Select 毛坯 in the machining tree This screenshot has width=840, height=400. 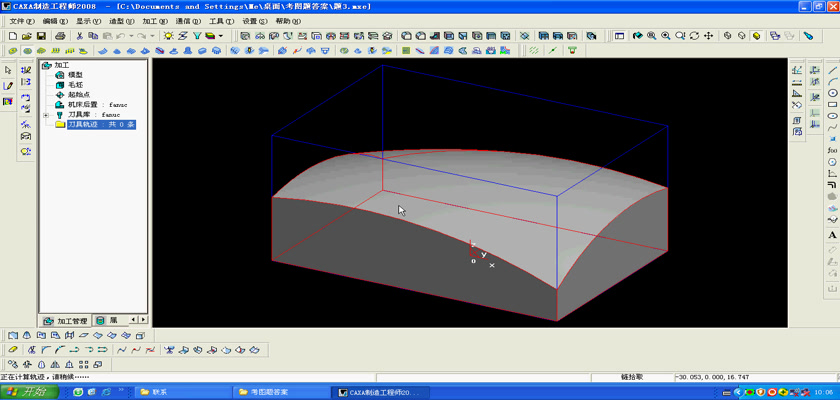pyautogui.click(x=75, y=85)
